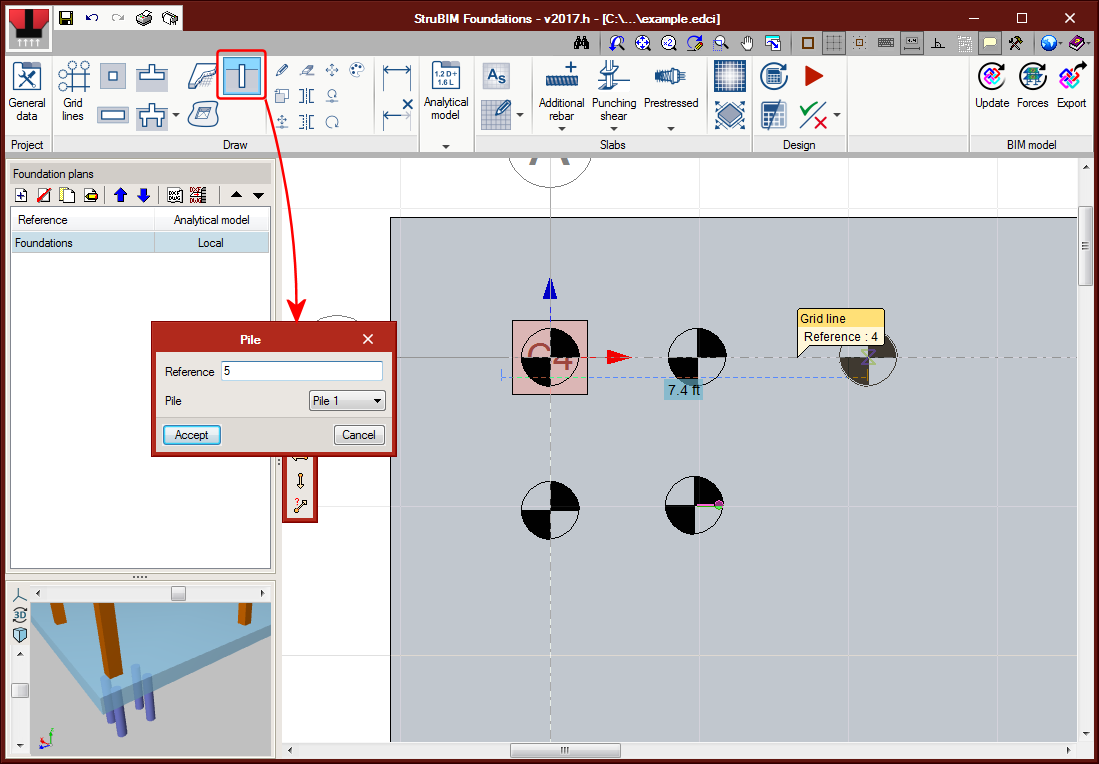
Task: Cancel the Pile dialog
Action: (358, 435)
